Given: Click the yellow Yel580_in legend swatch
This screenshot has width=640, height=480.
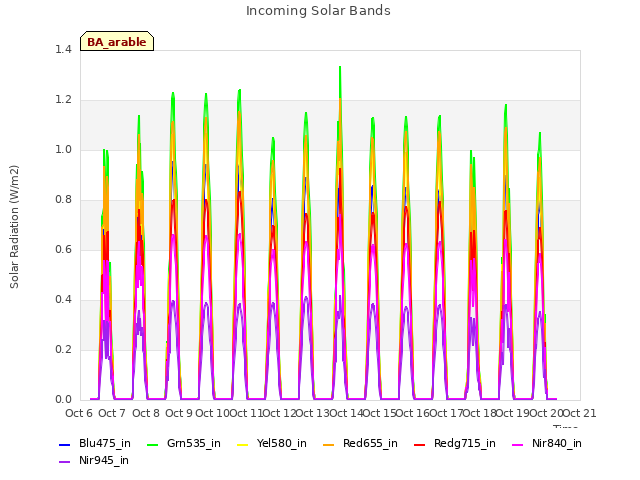Looking at the screenshot, I should click(x=242, y=444).
